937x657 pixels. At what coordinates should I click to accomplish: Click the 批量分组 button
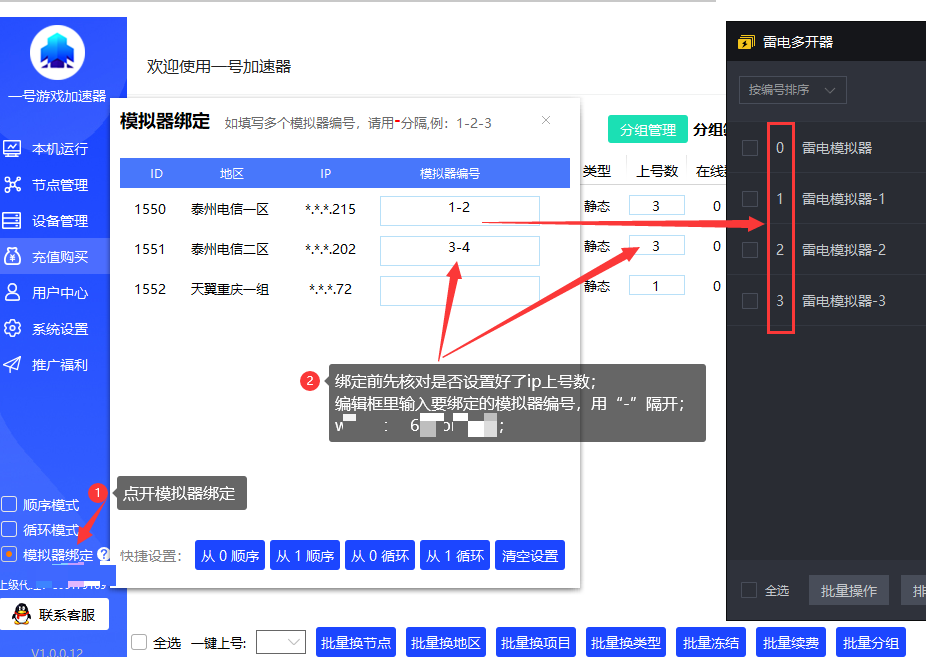tap(871, 643)
